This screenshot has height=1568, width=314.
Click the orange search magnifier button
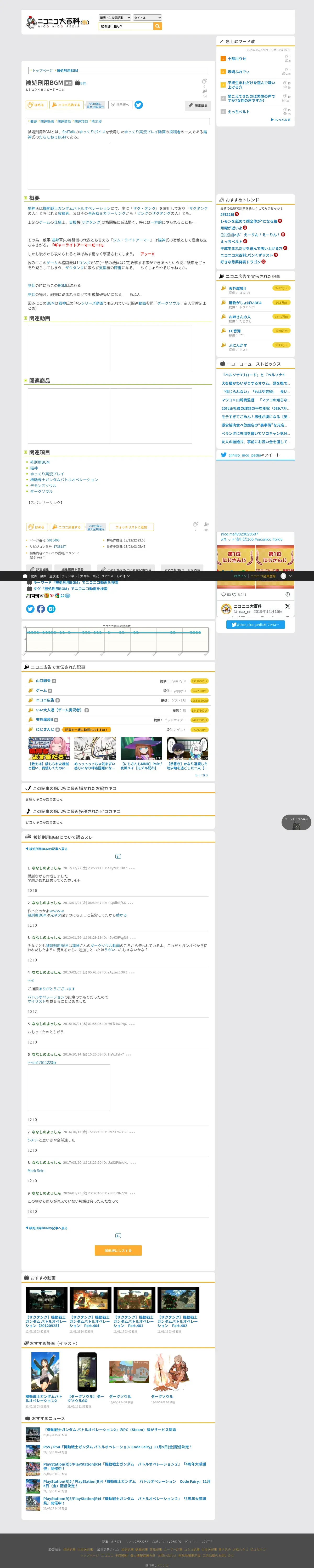click(x=157, y=26)
